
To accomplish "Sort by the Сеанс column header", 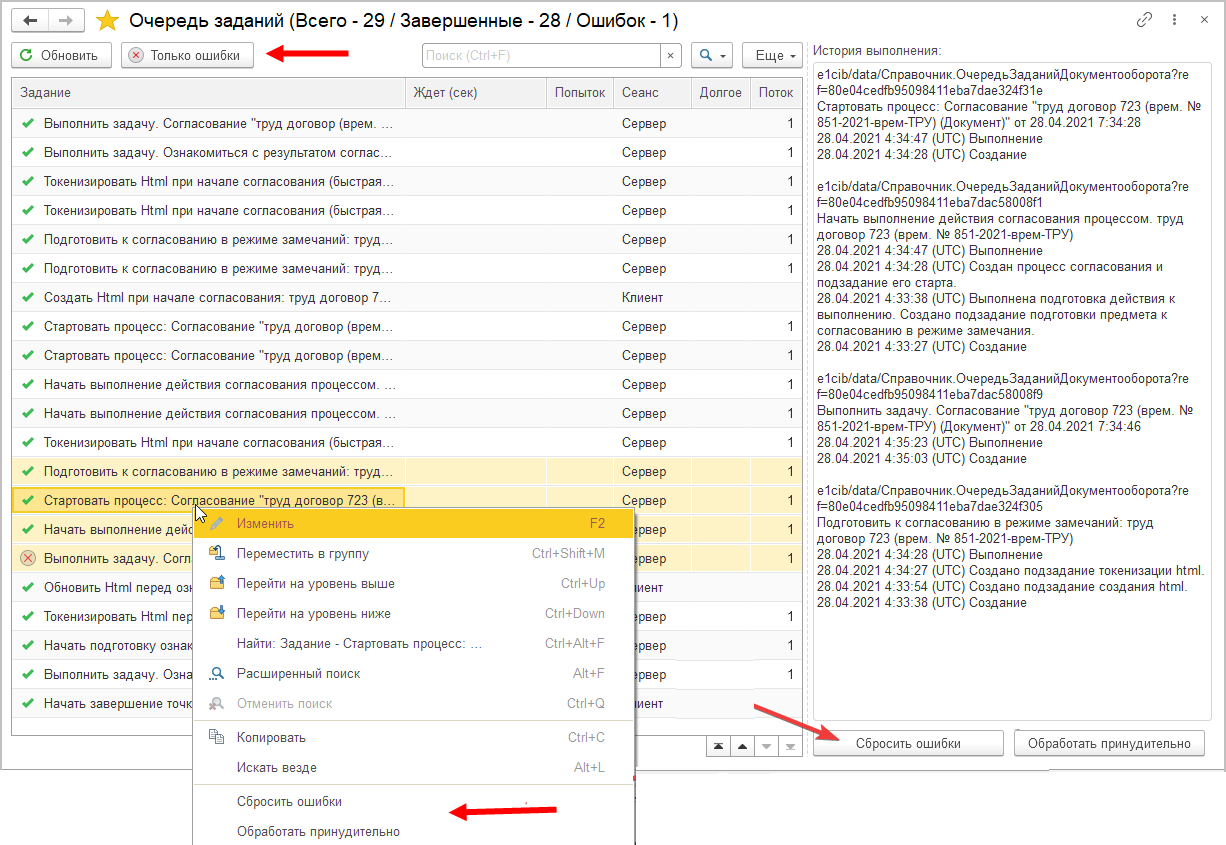I will click(x=652, y=93).
